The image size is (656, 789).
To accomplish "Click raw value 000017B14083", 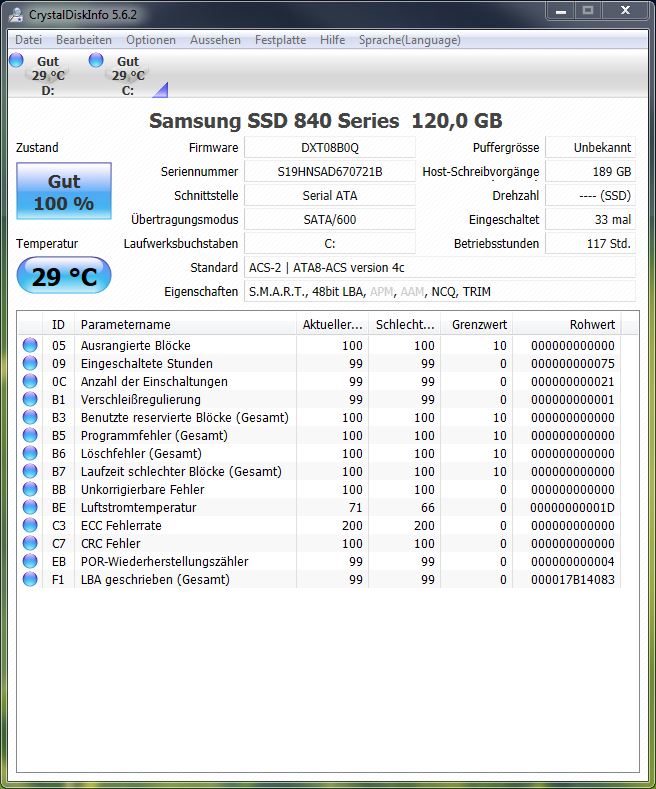I will (x=572, y=580).
